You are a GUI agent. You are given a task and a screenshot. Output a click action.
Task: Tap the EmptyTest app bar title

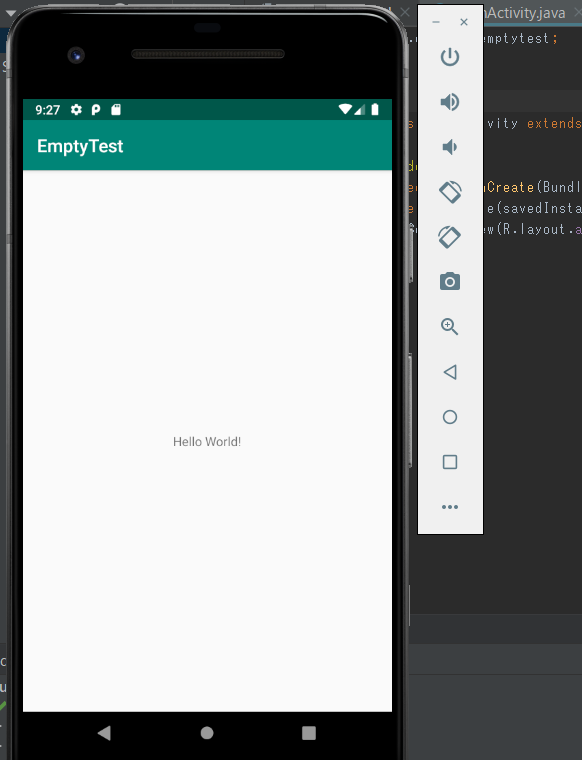point(80,146)
